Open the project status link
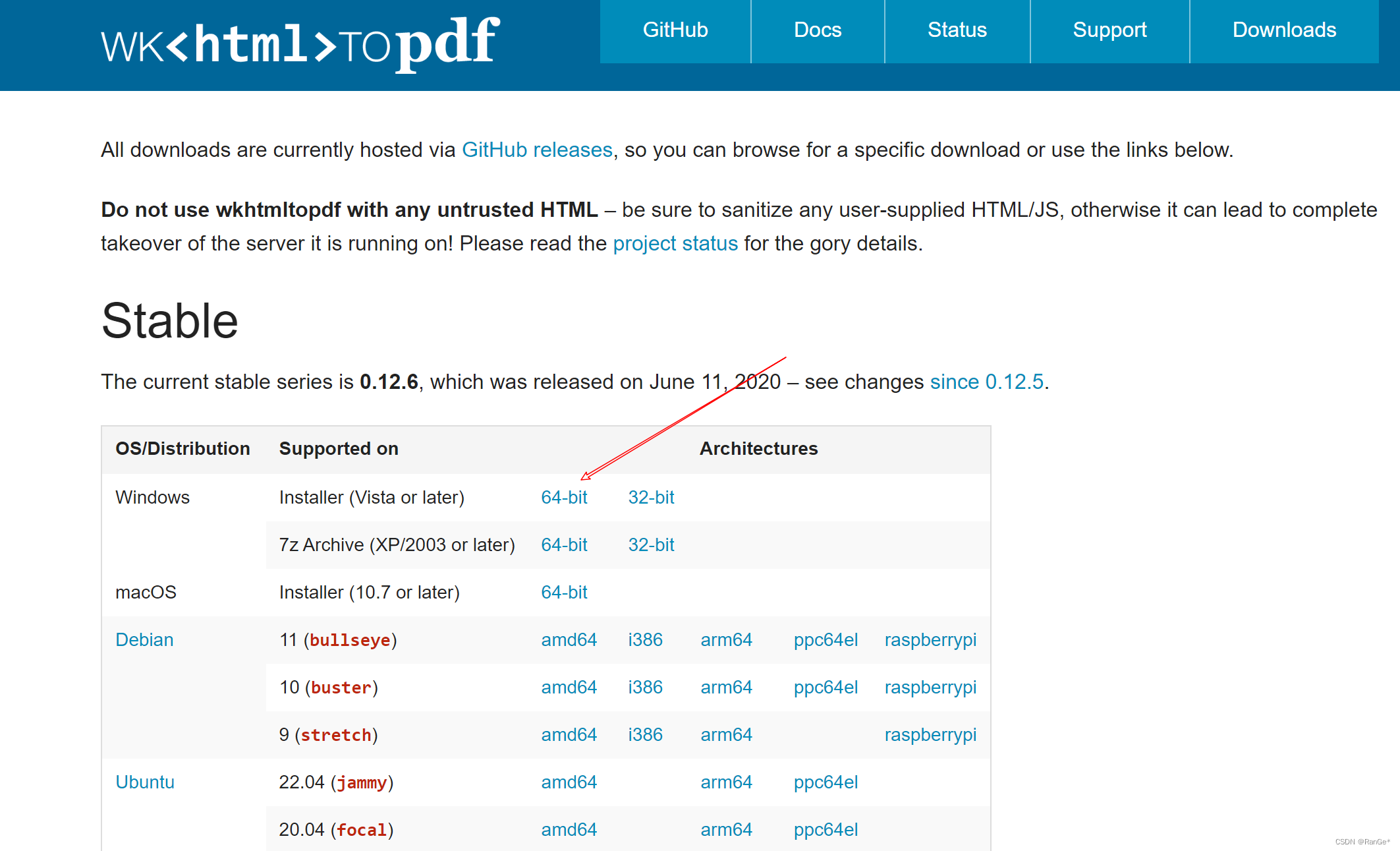 [x=675, y=243]
